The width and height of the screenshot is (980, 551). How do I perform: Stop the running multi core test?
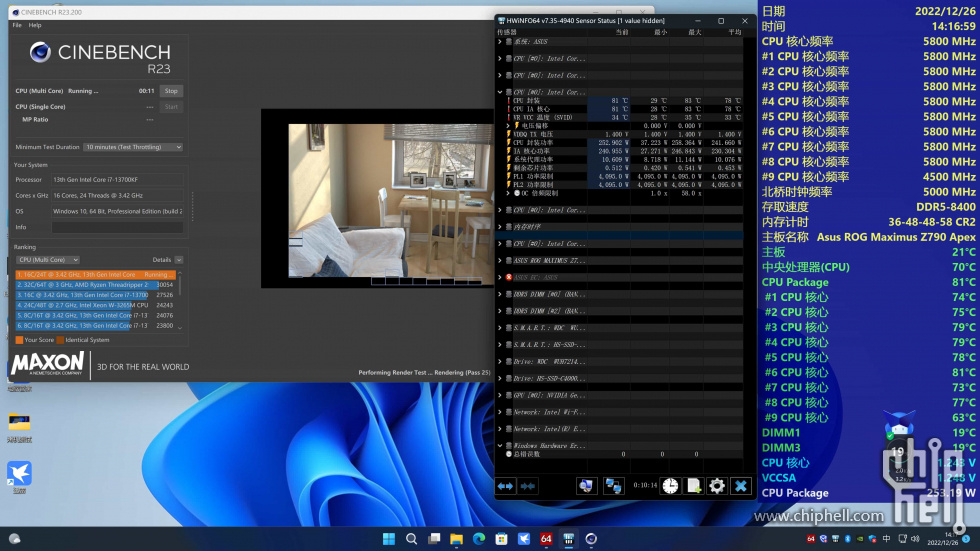click(x=171, y=91)
